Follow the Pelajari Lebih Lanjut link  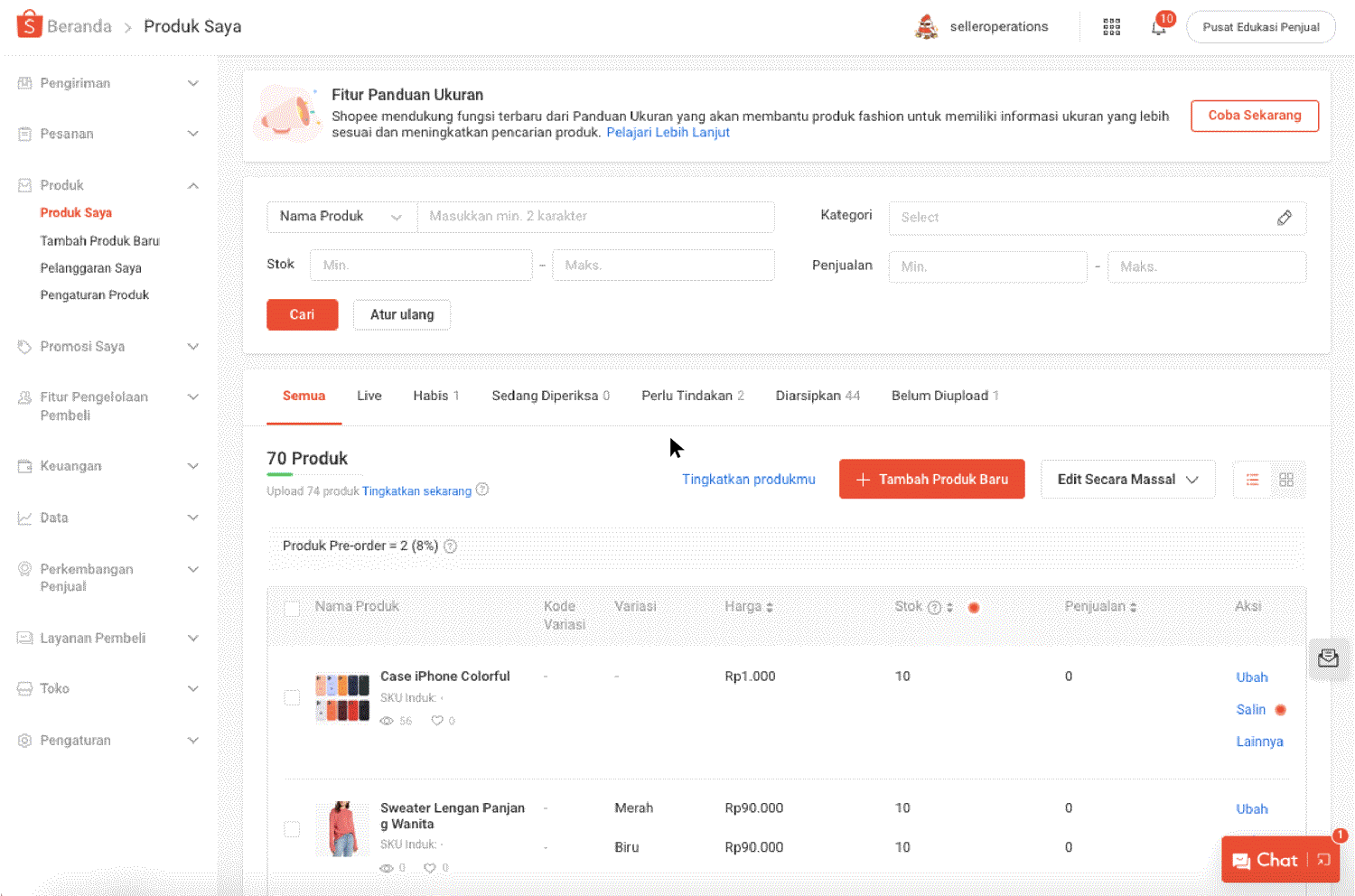point(668,133)
